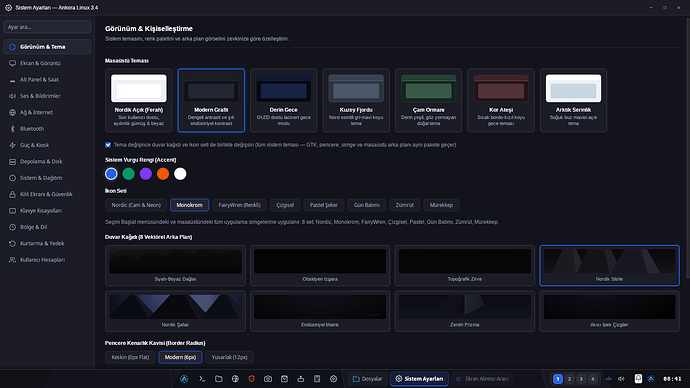
Task: Choose the purple accent color
Action: (146, 174)
